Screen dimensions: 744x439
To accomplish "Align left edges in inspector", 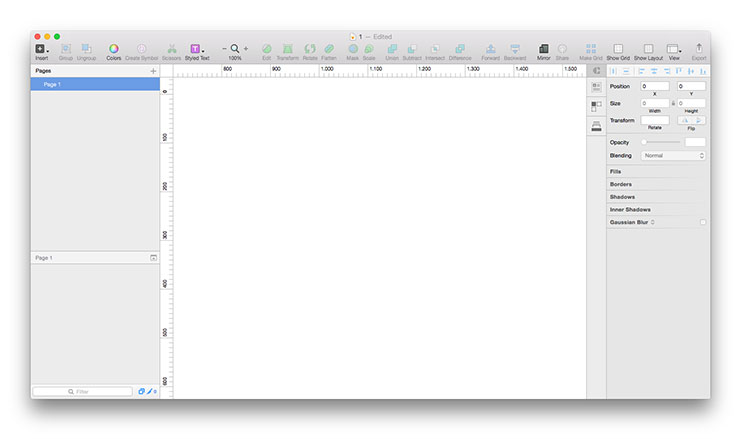I will [642, 71].
